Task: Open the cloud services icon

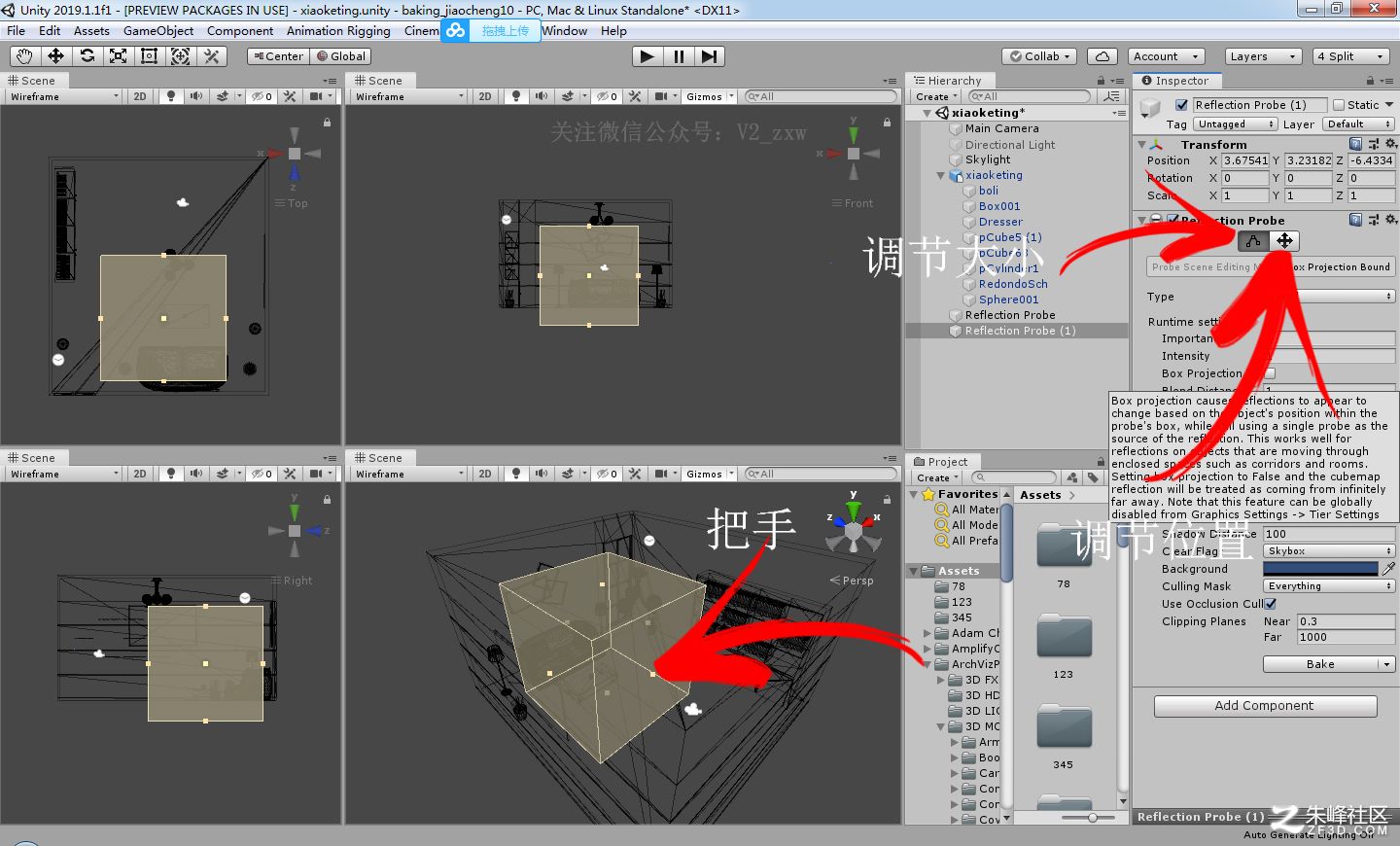Action: pyautogui.click(x=1102, y=56)
